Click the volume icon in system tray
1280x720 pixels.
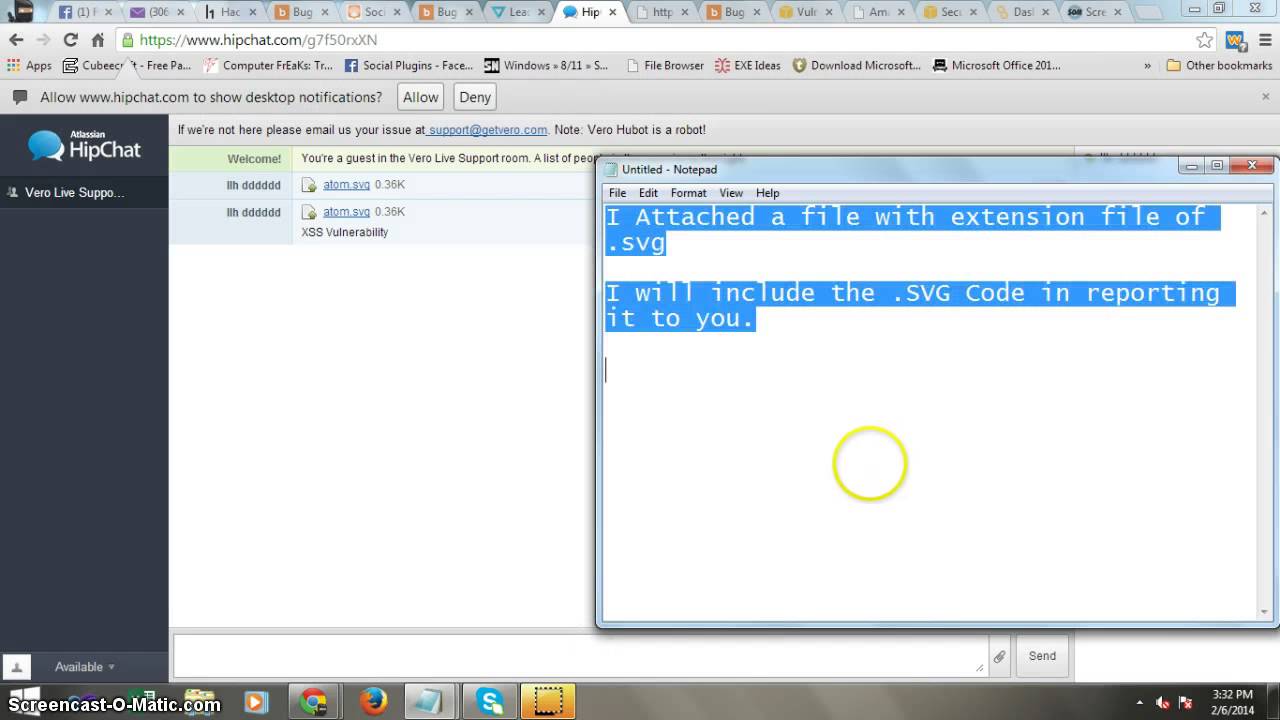1162,702
